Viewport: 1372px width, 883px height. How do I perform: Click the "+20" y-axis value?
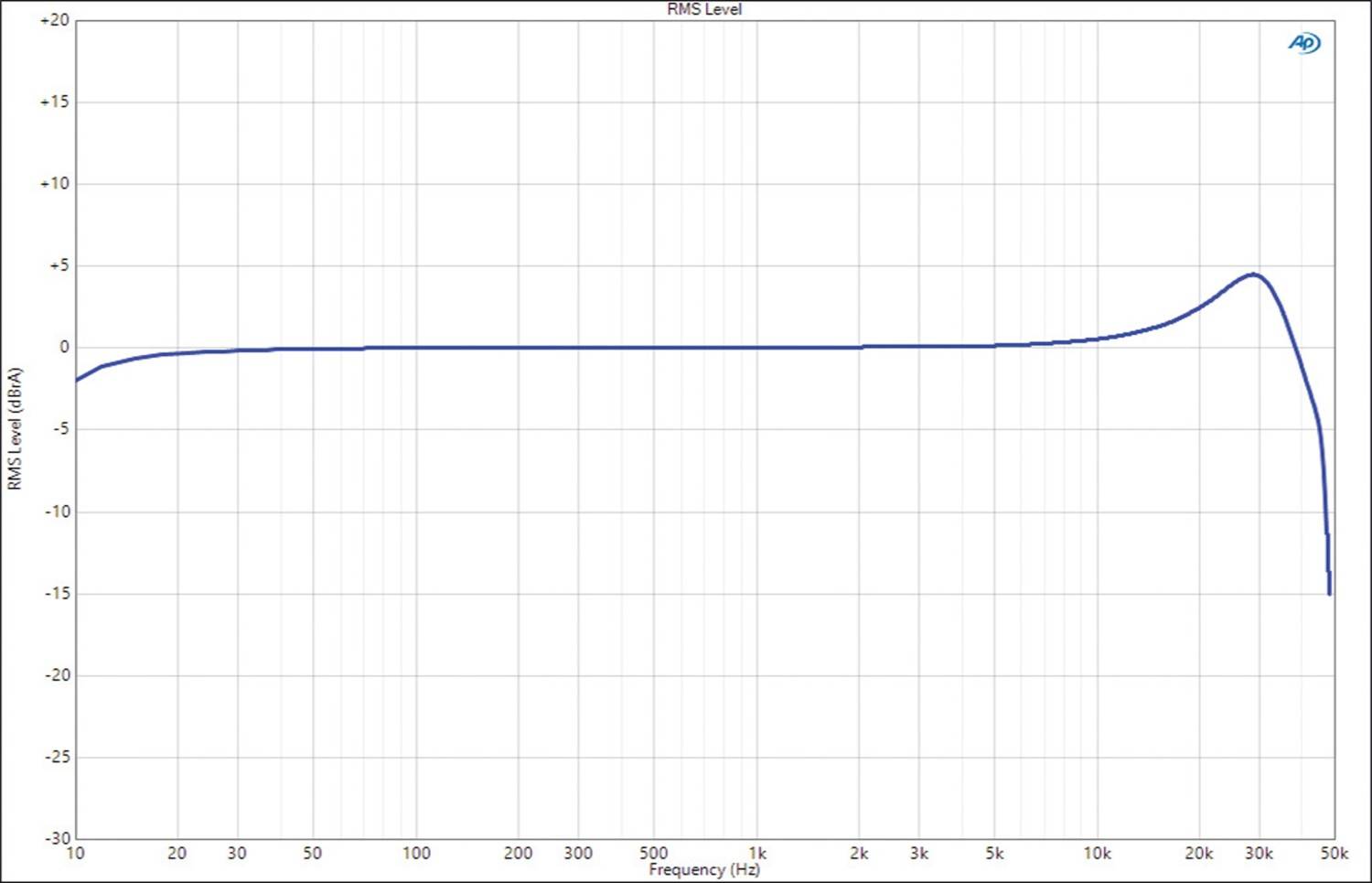tap(54, 20)
